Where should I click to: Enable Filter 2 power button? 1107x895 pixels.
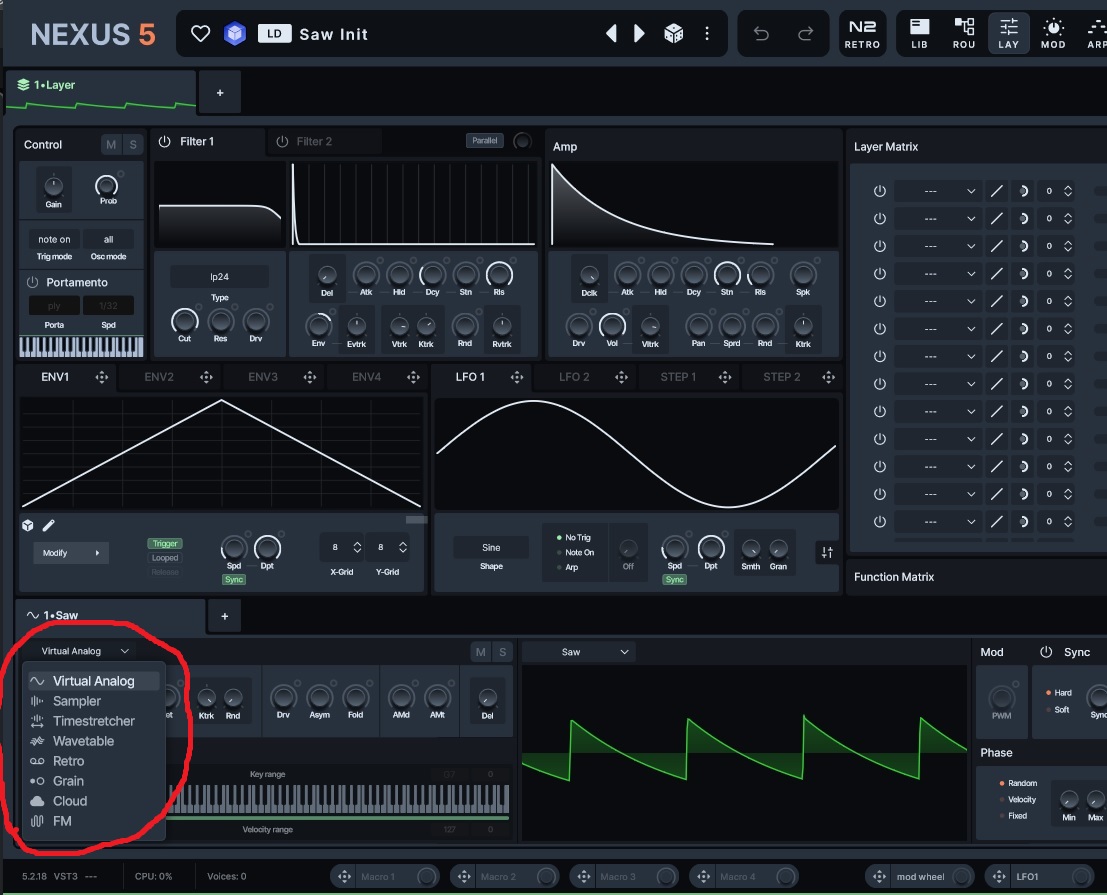[282, 142]
